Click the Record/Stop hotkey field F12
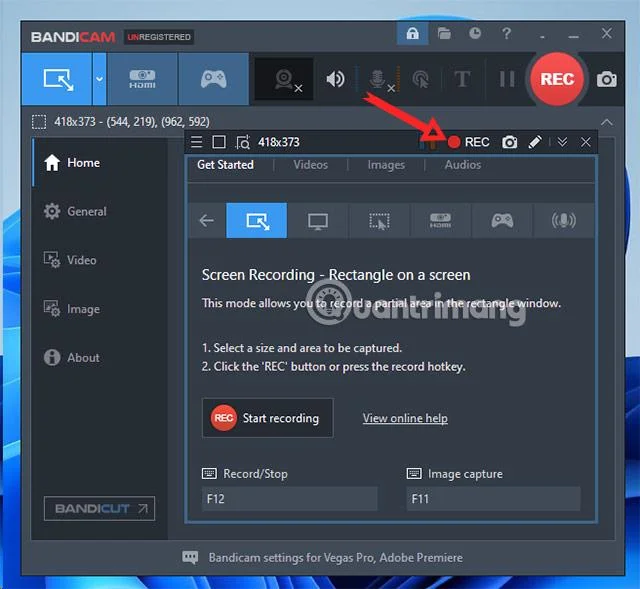This screenshot has height=589, width=640. click(289, 499)
